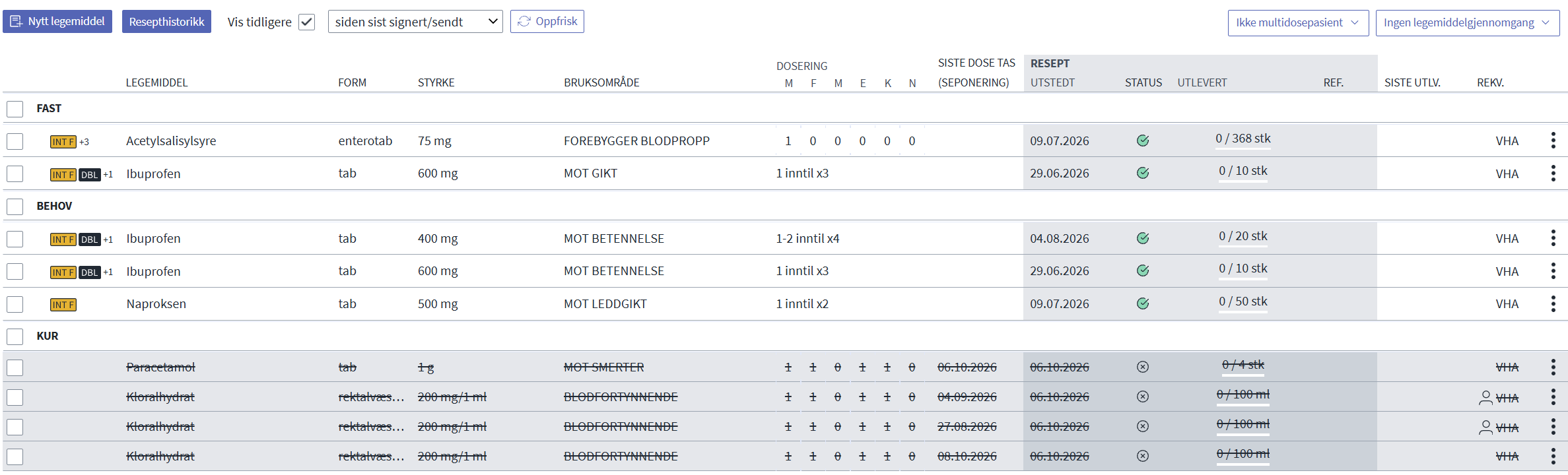
Task: Click the Naproksen medication name
Action: tap(156, 303)
